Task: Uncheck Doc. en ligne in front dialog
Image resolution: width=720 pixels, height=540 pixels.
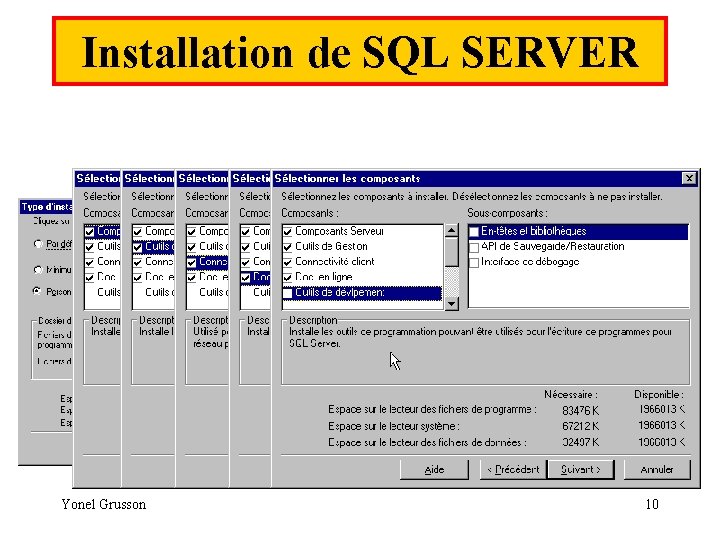Action: pyautogui.click(x=287, y=277)
